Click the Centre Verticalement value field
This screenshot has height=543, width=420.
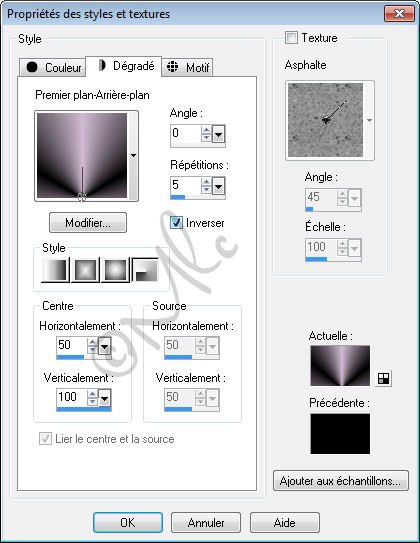72,397
